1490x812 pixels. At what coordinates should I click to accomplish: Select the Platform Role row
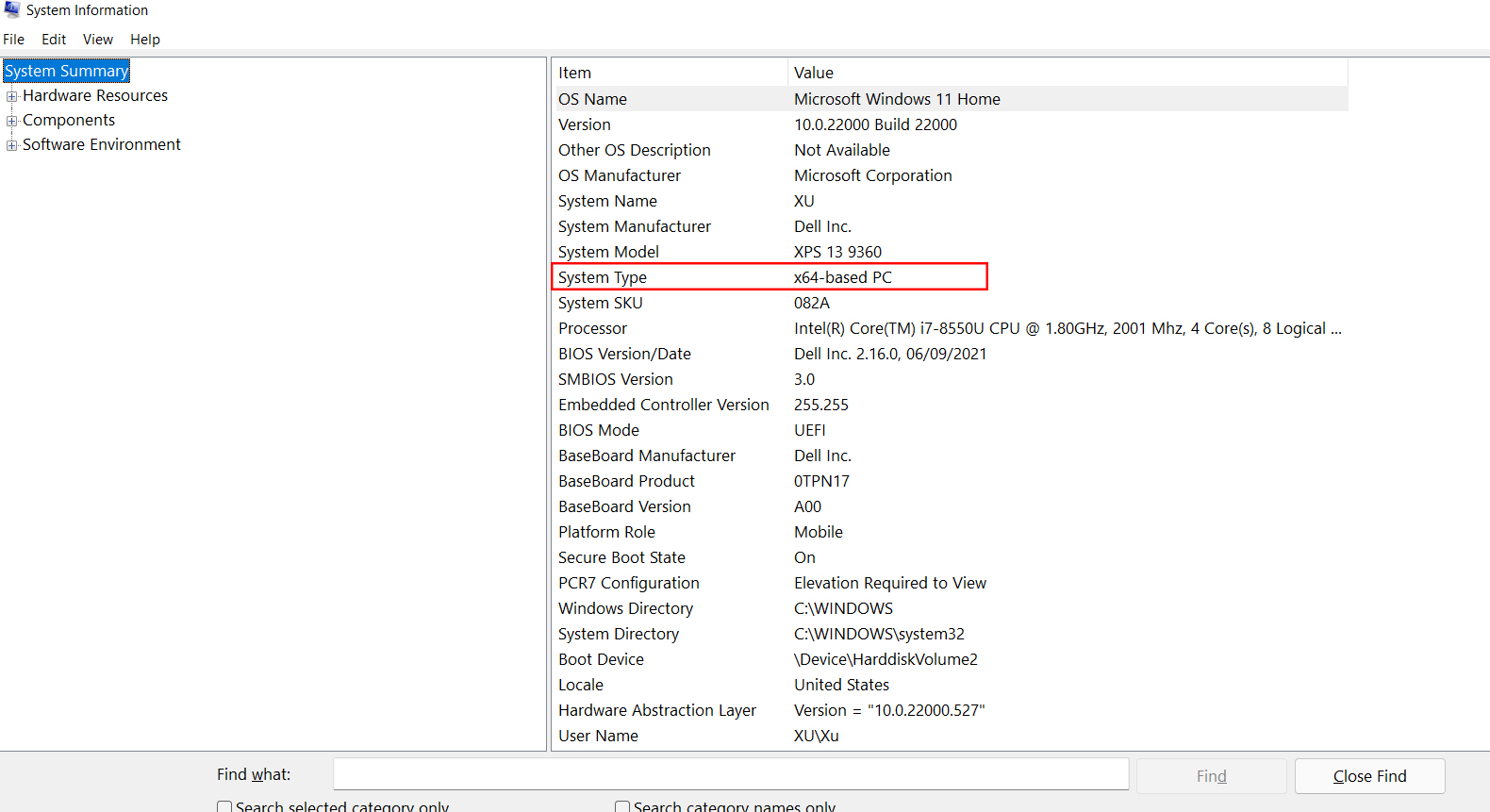(x=951, y=532)
